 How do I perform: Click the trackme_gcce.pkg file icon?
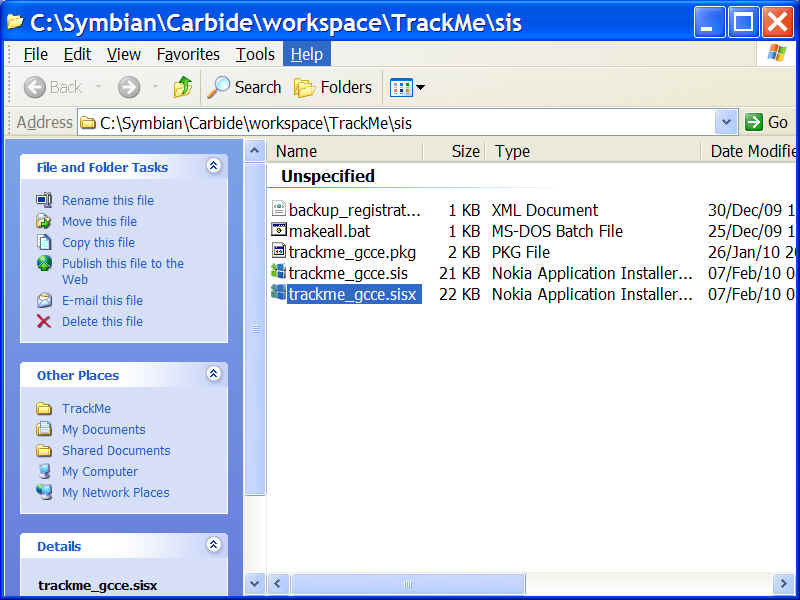pos(279,252)
